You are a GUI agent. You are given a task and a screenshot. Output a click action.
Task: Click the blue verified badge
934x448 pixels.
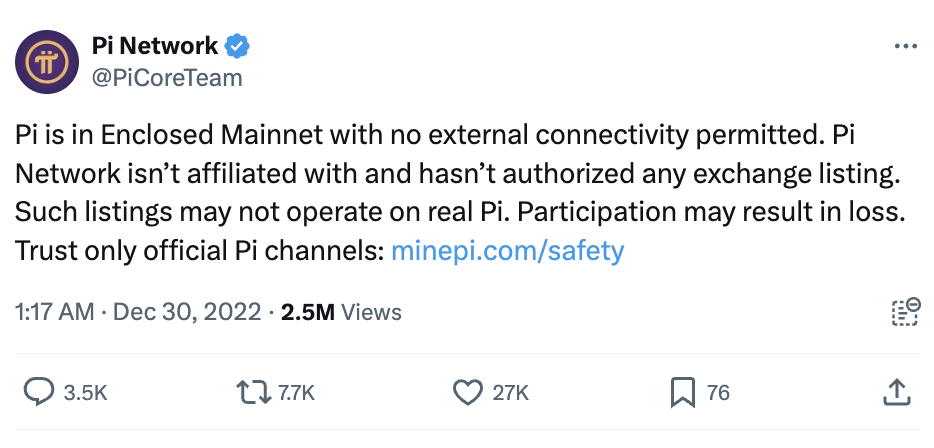tap(237, 45)
